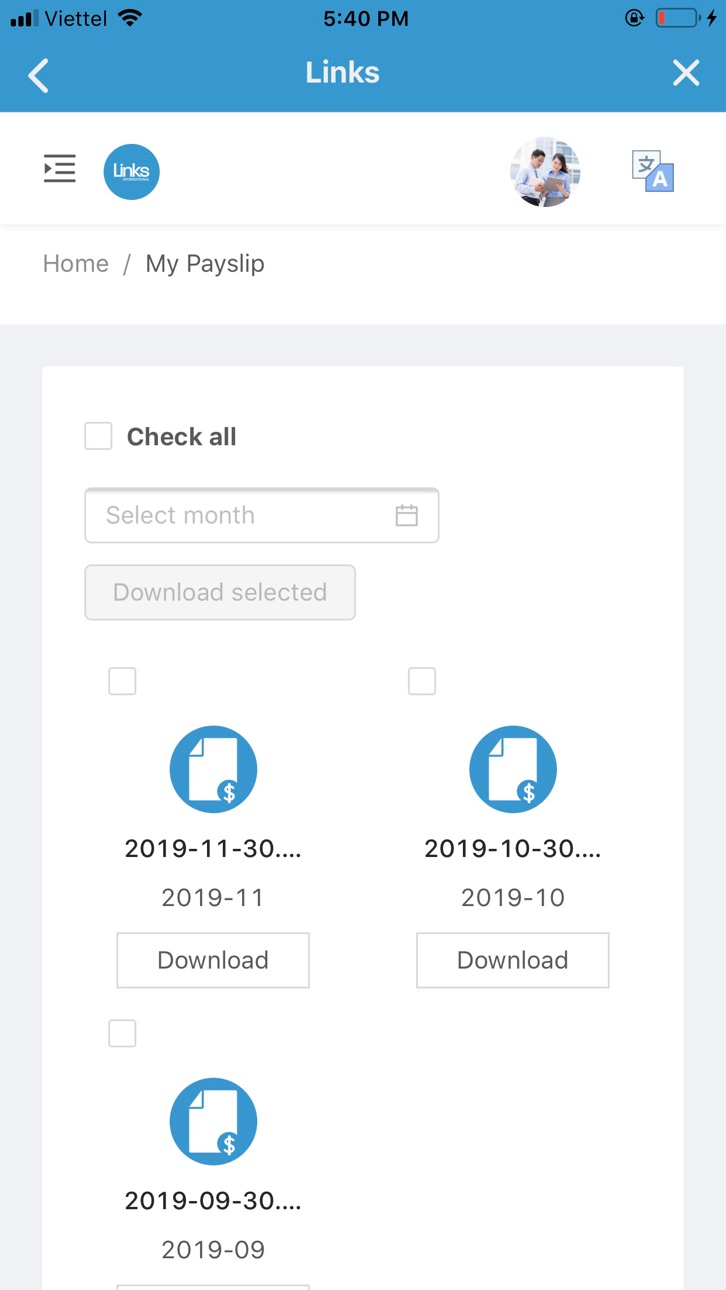Tap the back arrow in header
Viewport: 726px width, 1290px height.
tap(38, 75)
